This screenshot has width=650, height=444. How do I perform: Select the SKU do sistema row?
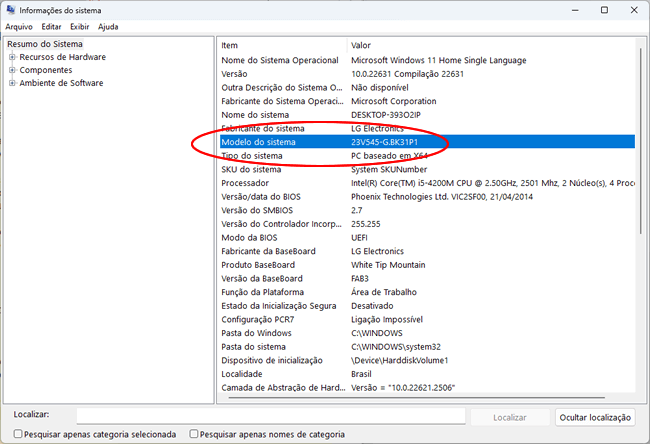click(427, 169)
